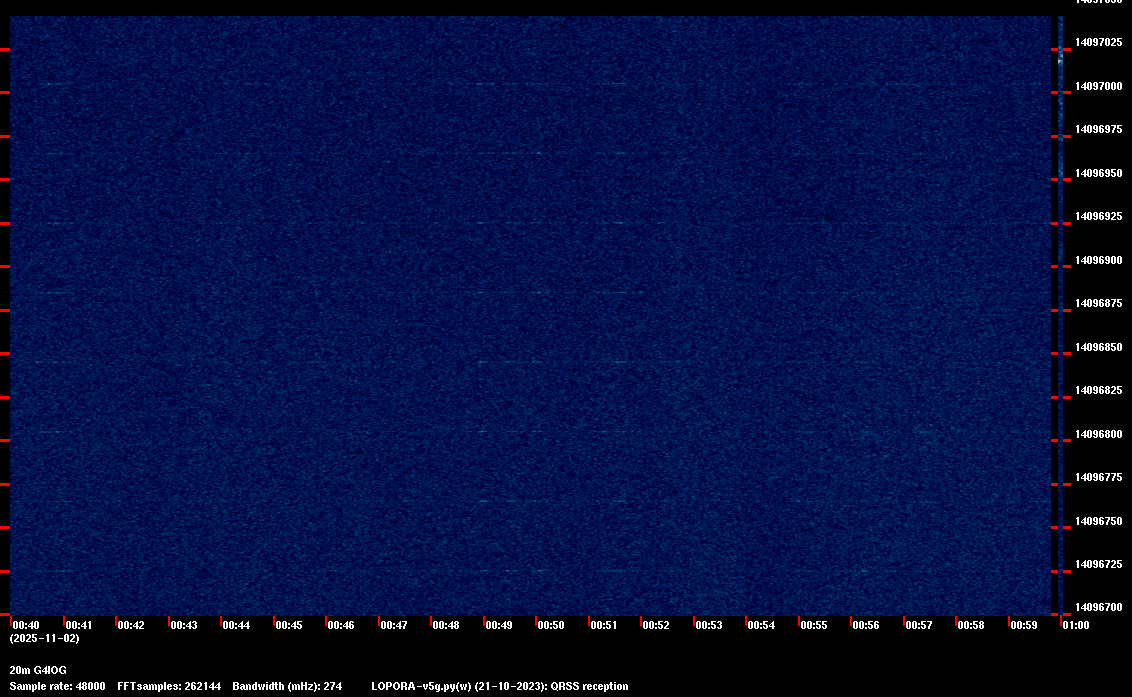1132x697 pixels.
Task: Click the 00:59 time axis label
Action: (x=1024, y=625)
